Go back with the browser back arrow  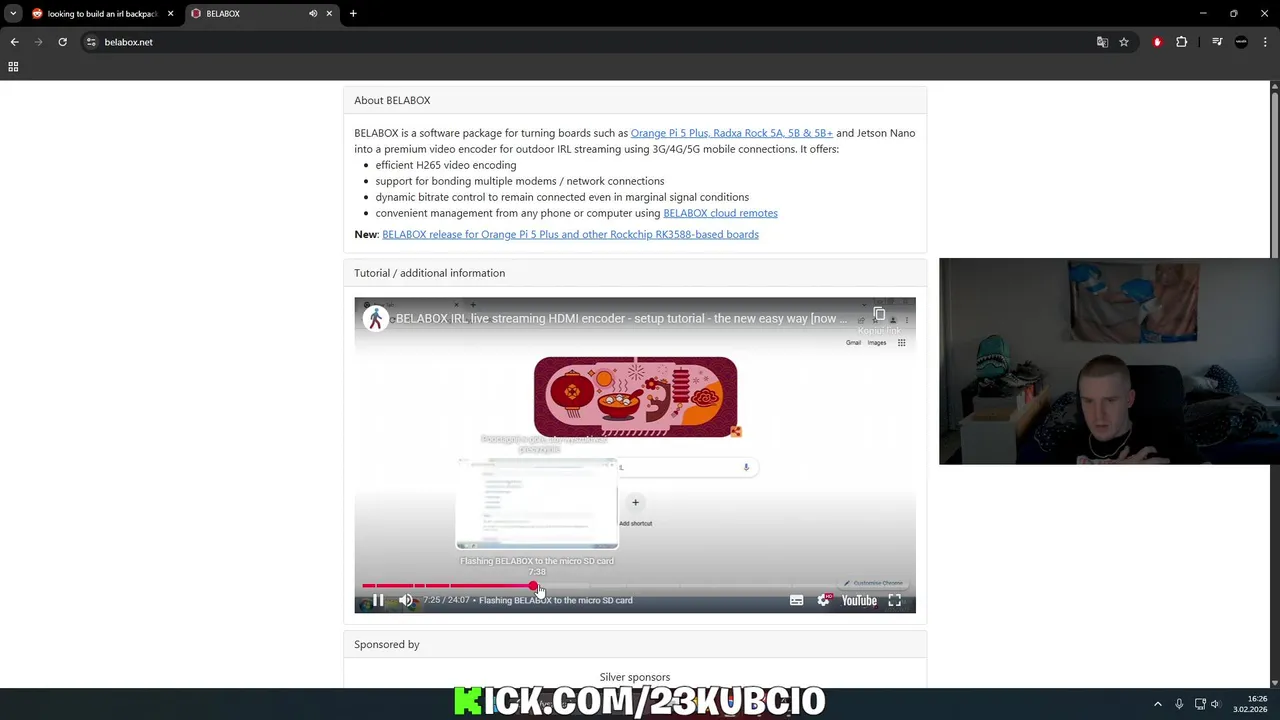pyautogui.click(x=14, y=42)
